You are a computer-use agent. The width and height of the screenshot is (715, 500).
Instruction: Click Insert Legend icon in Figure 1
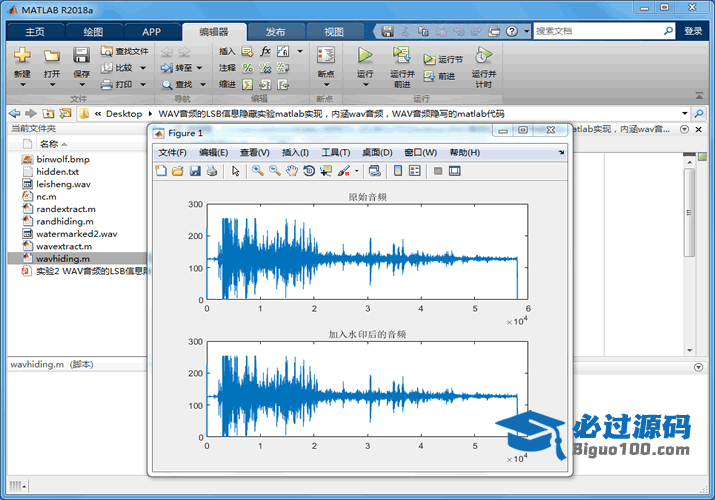tap(414, 171)
